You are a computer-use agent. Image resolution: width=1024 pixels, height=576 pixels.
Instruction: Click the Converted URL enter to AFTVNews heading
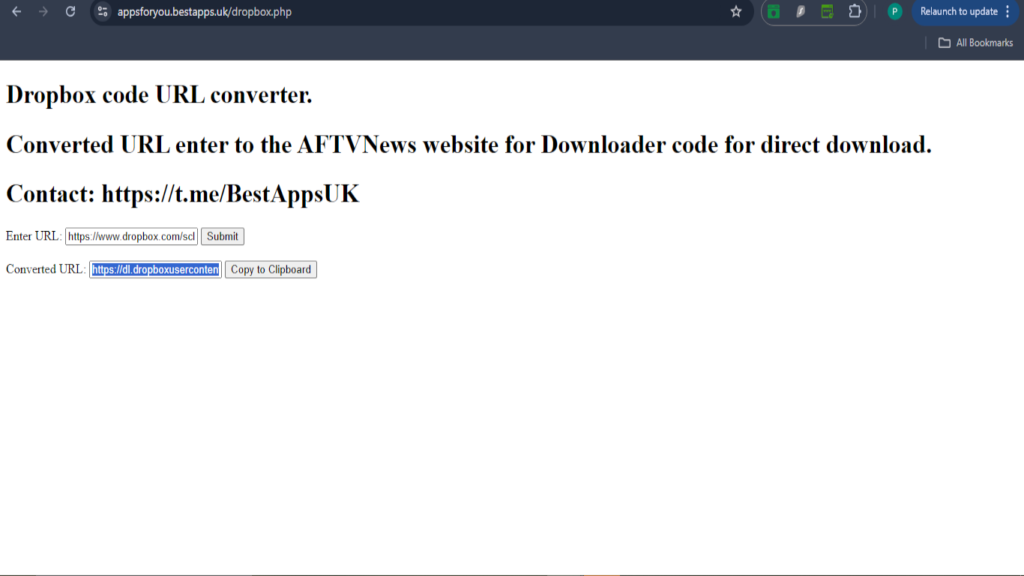[469, 144]
